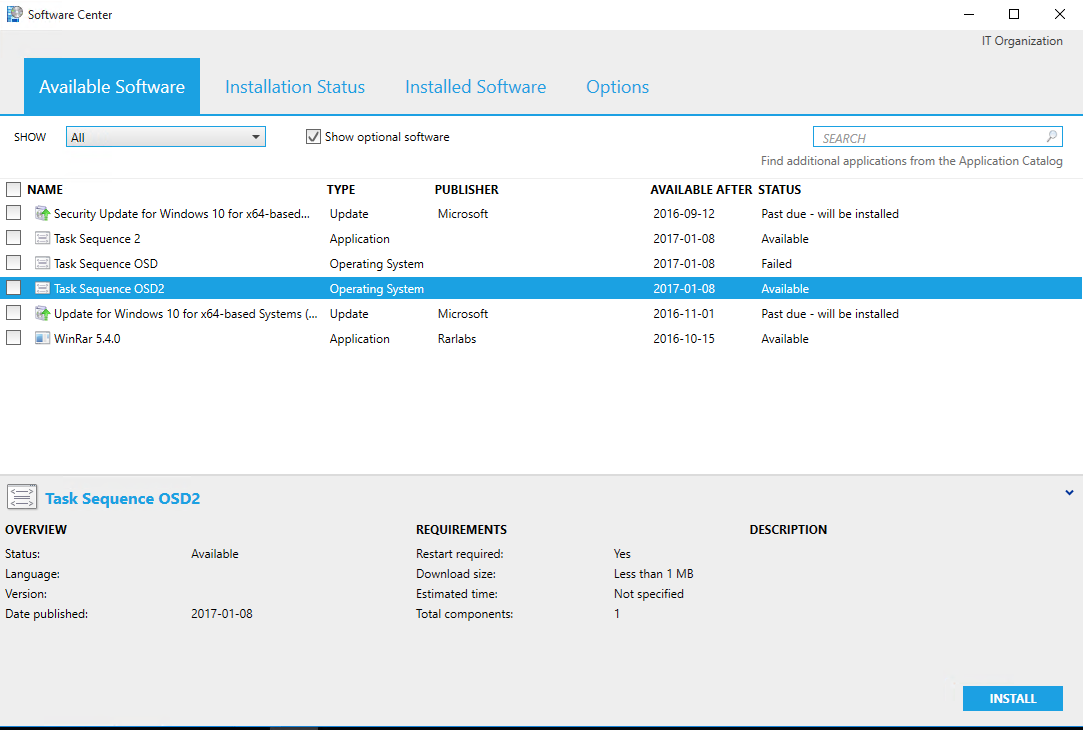Click the INSTALL button
The height and width of the screenshot is (730, 1083).
point(1012,698)
